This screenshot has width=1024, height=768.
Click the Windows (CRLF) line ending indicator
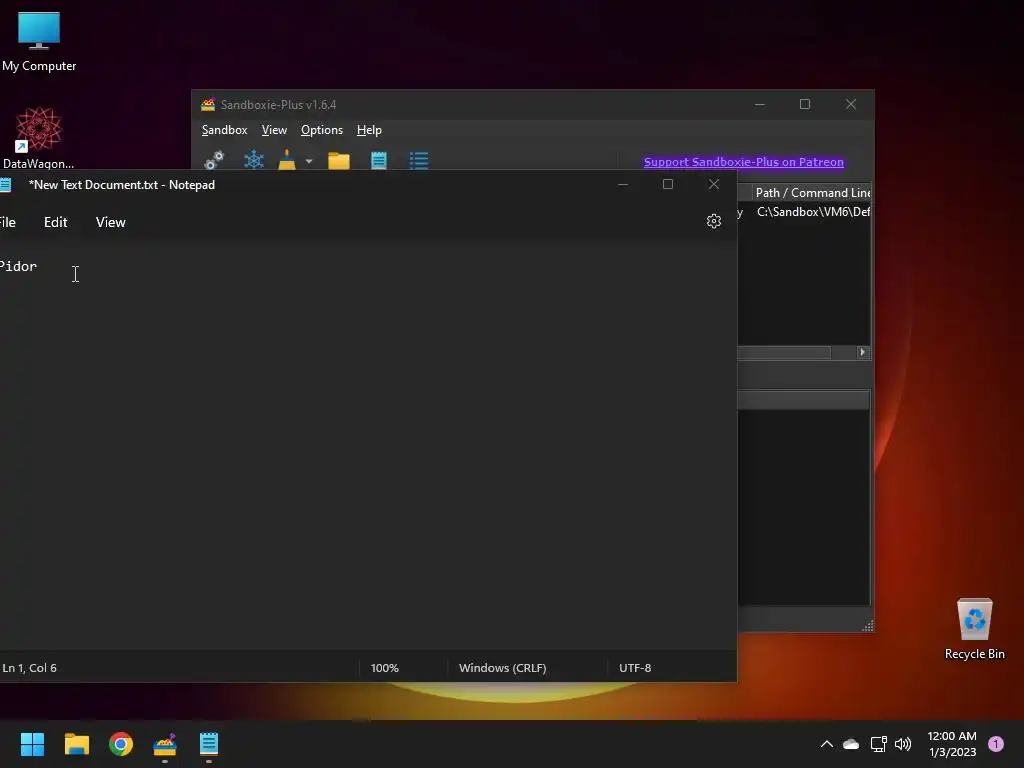click(x=503, y=668)
